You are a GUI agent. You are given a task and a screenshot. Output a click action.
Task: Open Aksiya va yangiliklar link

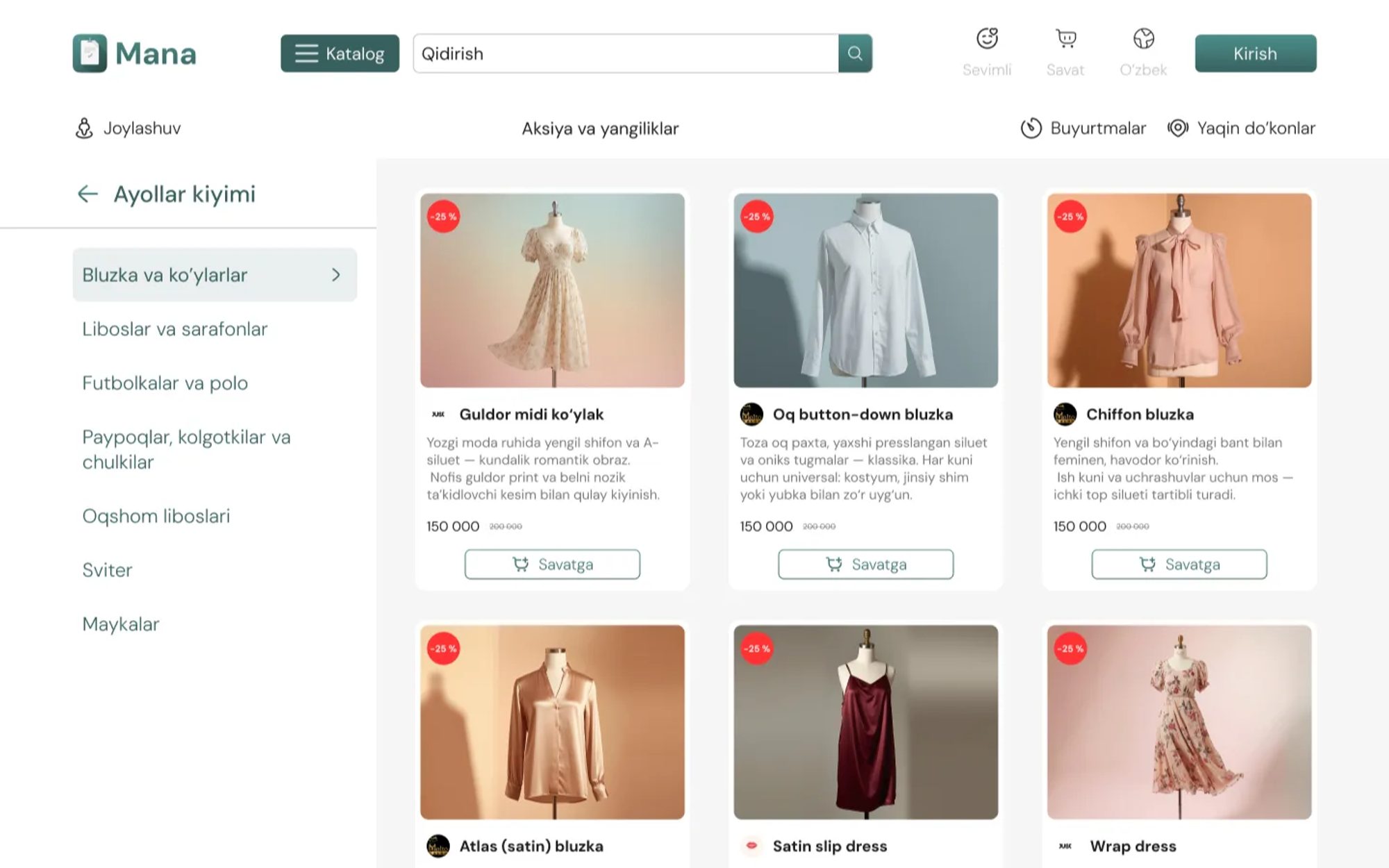(x=600, y=128)
